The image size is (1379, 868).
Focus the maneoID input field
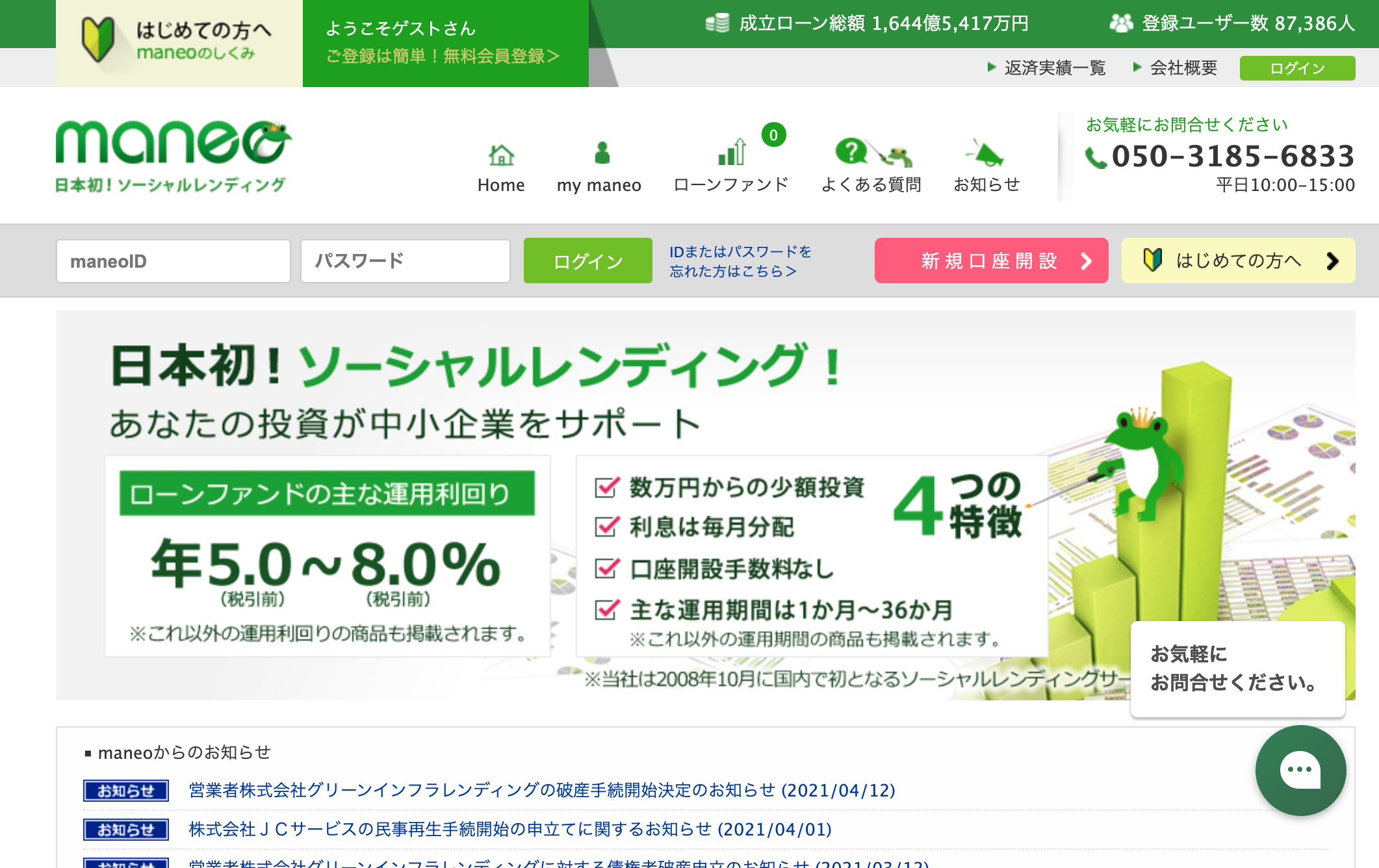[x=174, y=261]
